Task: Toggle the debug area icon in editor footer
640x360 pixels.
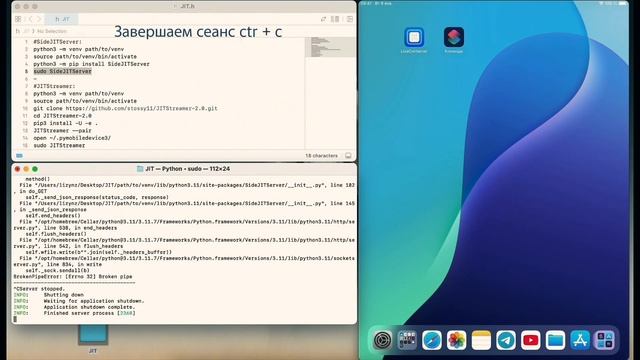Action: coord(348,156)
